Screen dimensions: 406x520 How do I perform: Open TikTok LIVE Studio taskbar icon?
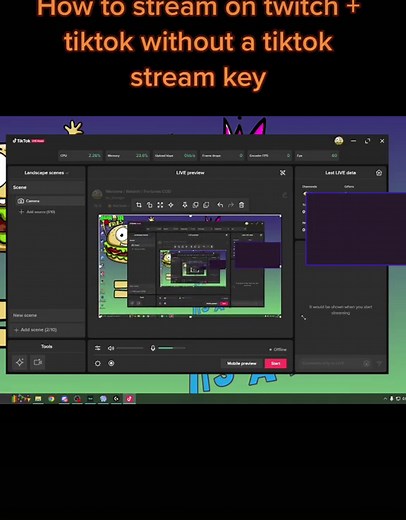(129, 399)
